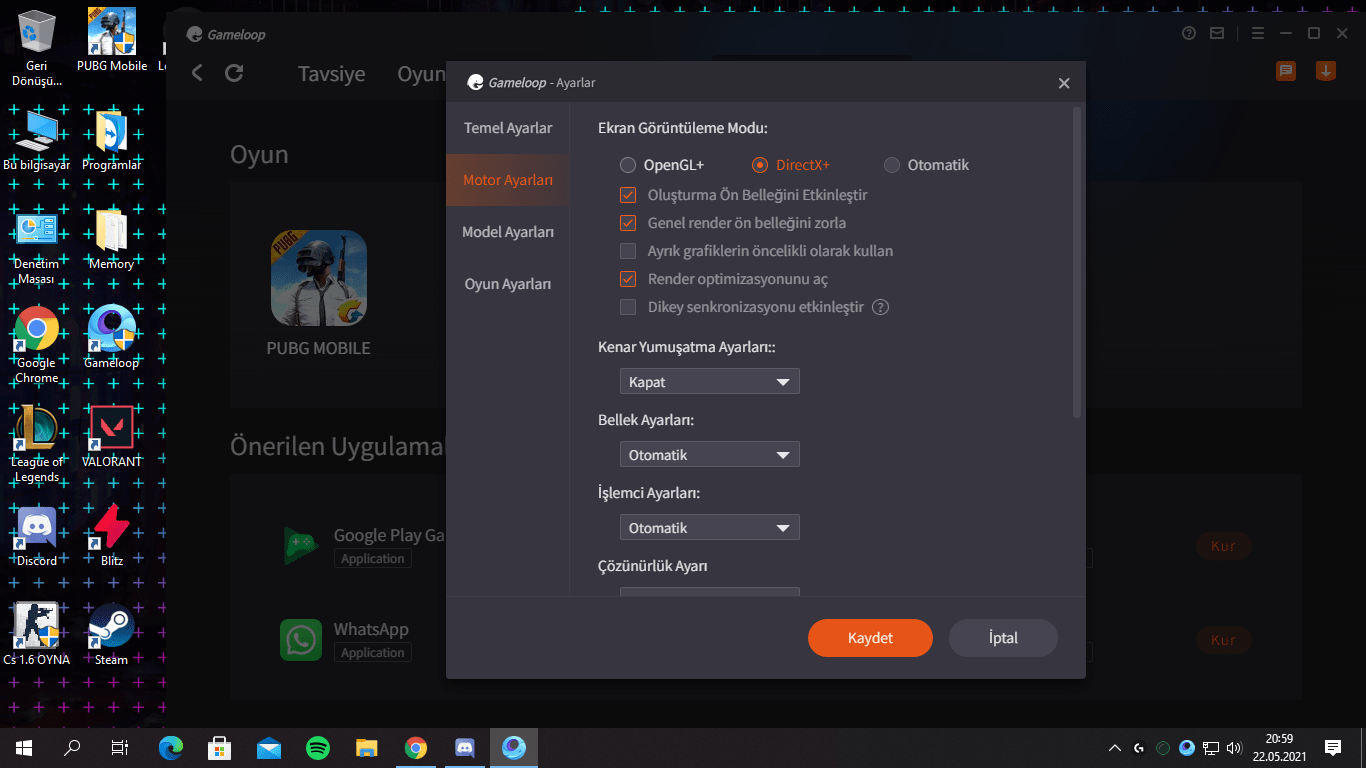Open the Windows notification center icon
This screenshot has height=768, width=1366.
[x=1333, y=747]
